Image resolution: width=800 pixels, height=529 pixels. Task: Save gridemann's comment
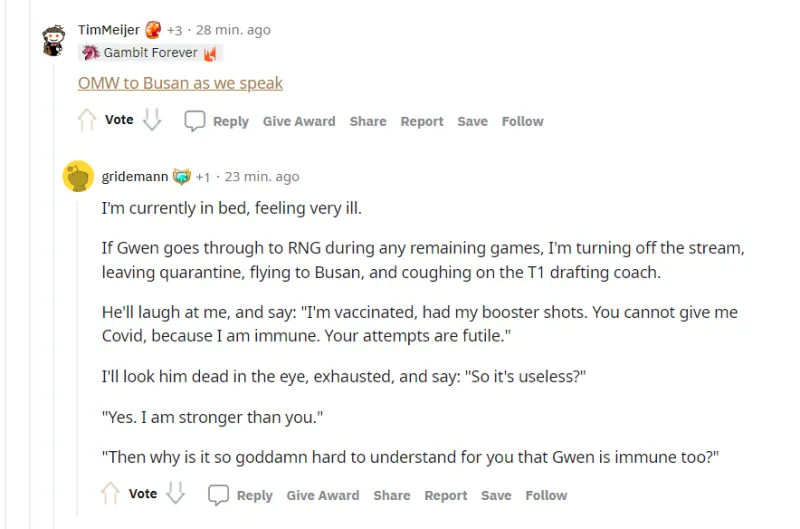[x=496, y=495]
